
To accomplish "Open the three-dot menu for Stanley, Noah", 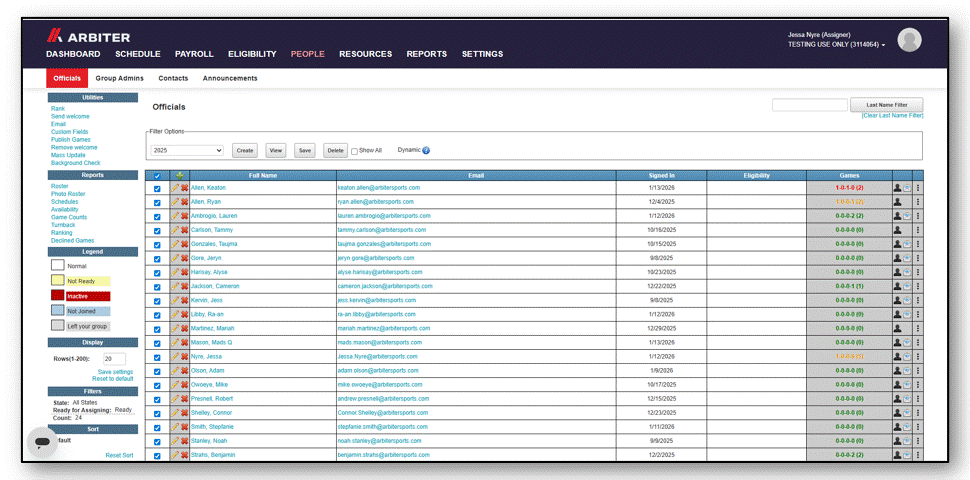I will (918, 441).
